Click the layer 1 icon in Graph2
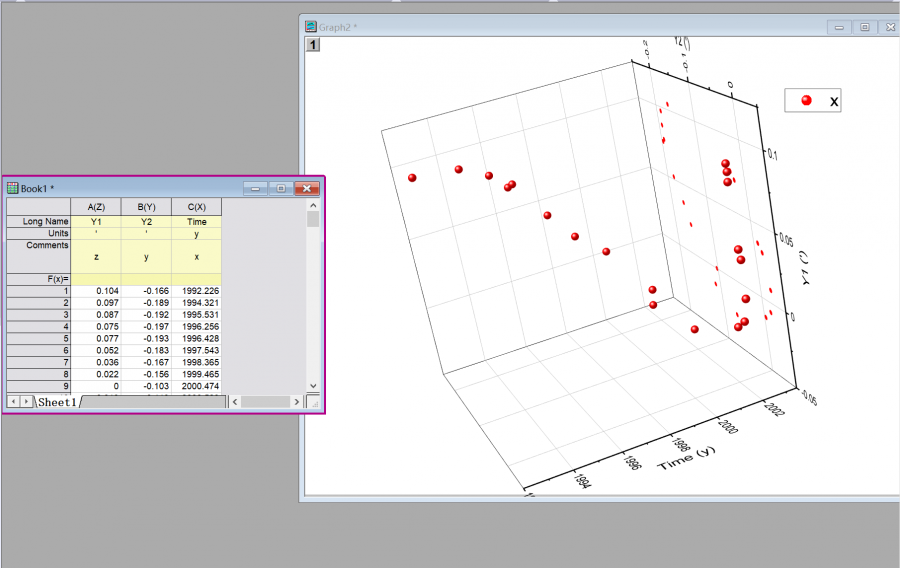The image size is (900, 568). [313, 45]
